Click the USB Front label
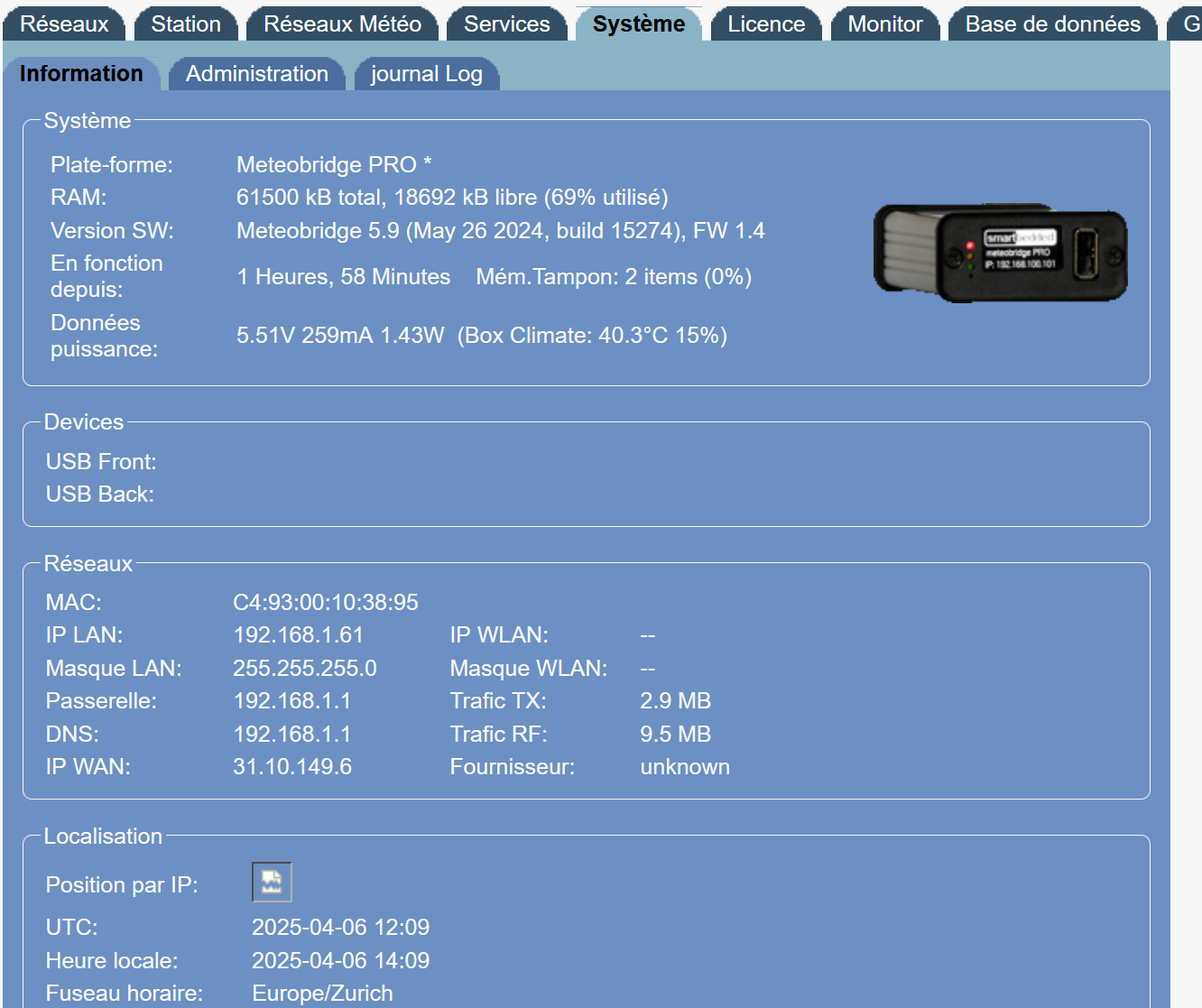 point(101,462)
